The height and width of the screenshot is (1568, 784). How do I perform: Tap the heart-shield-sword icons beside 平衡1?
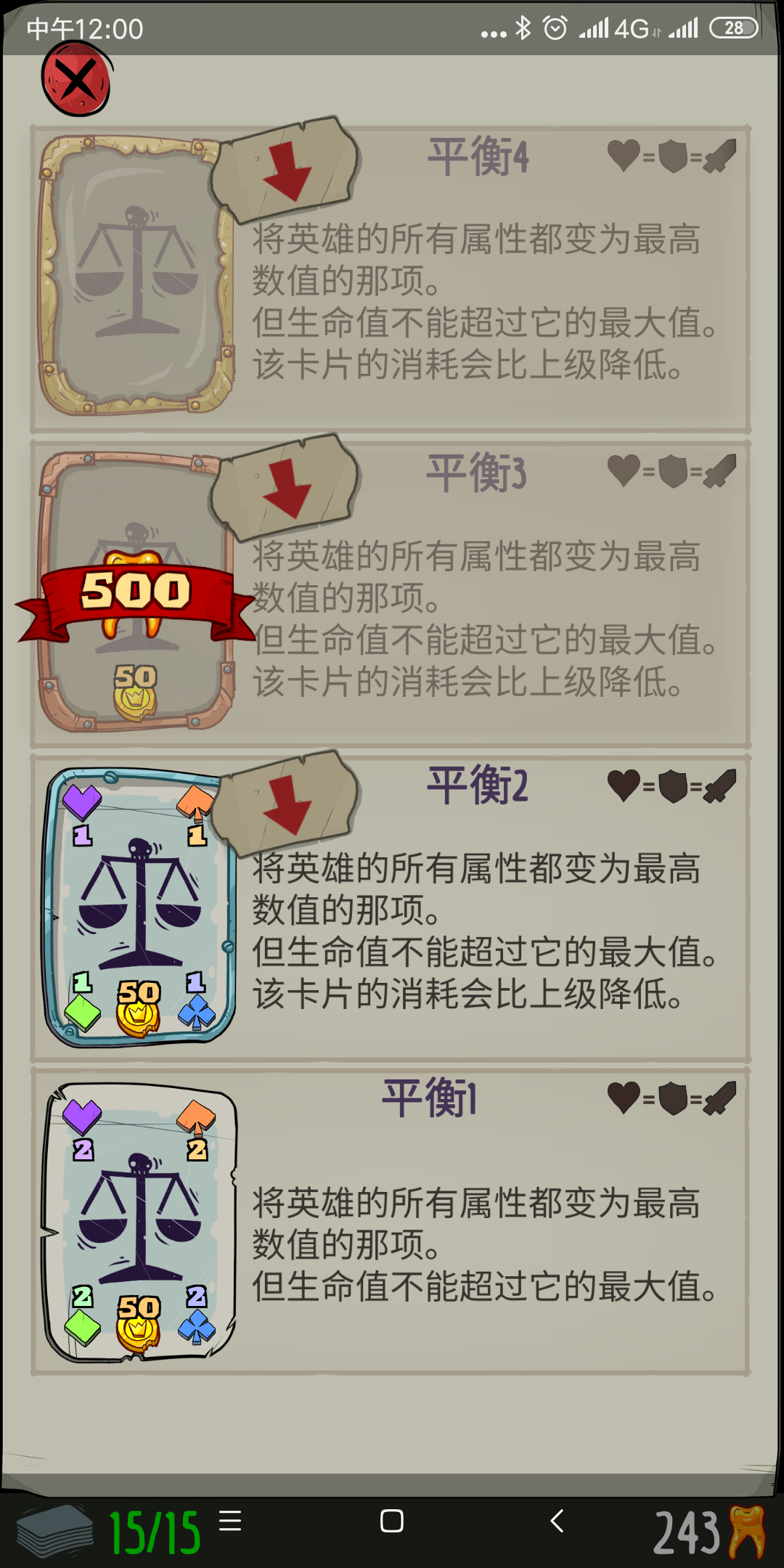point(671,1098)
